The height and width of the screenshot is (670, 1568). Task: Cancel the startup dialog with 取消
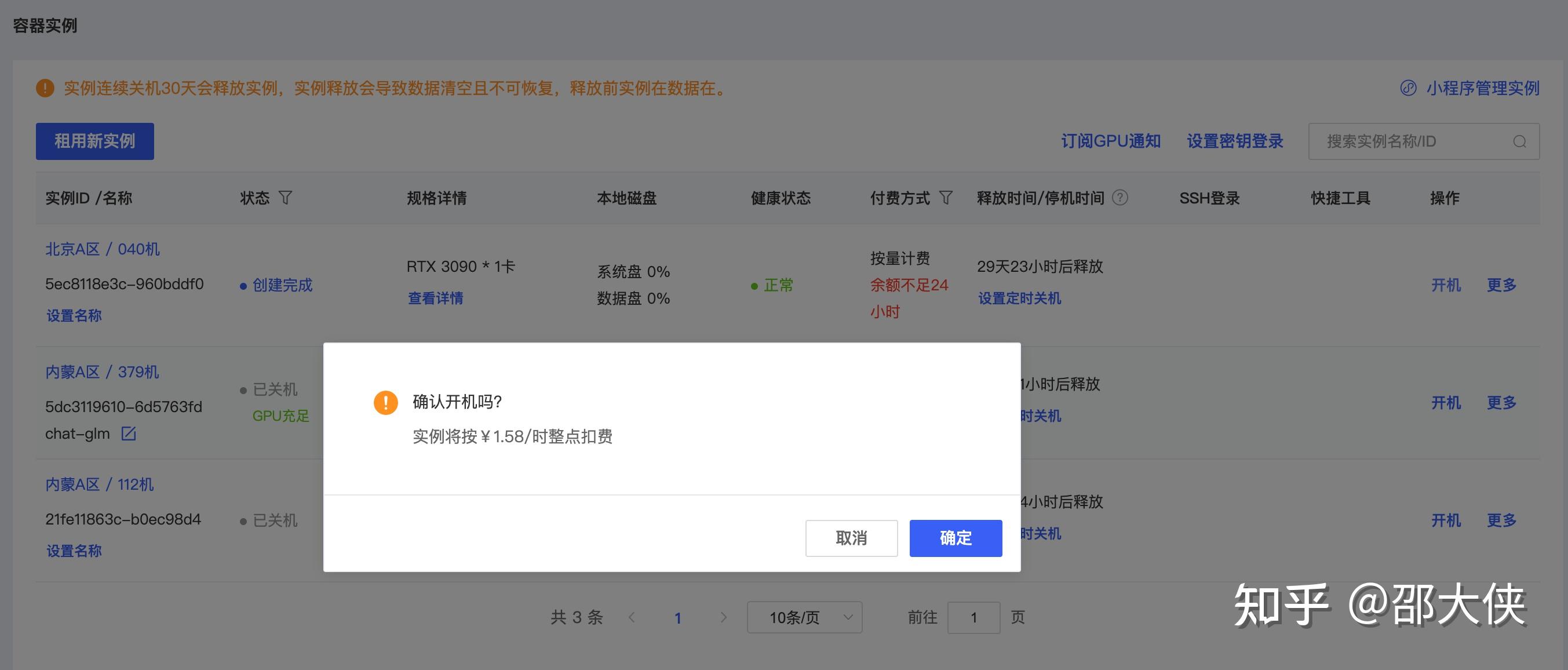tap(852, 538)
